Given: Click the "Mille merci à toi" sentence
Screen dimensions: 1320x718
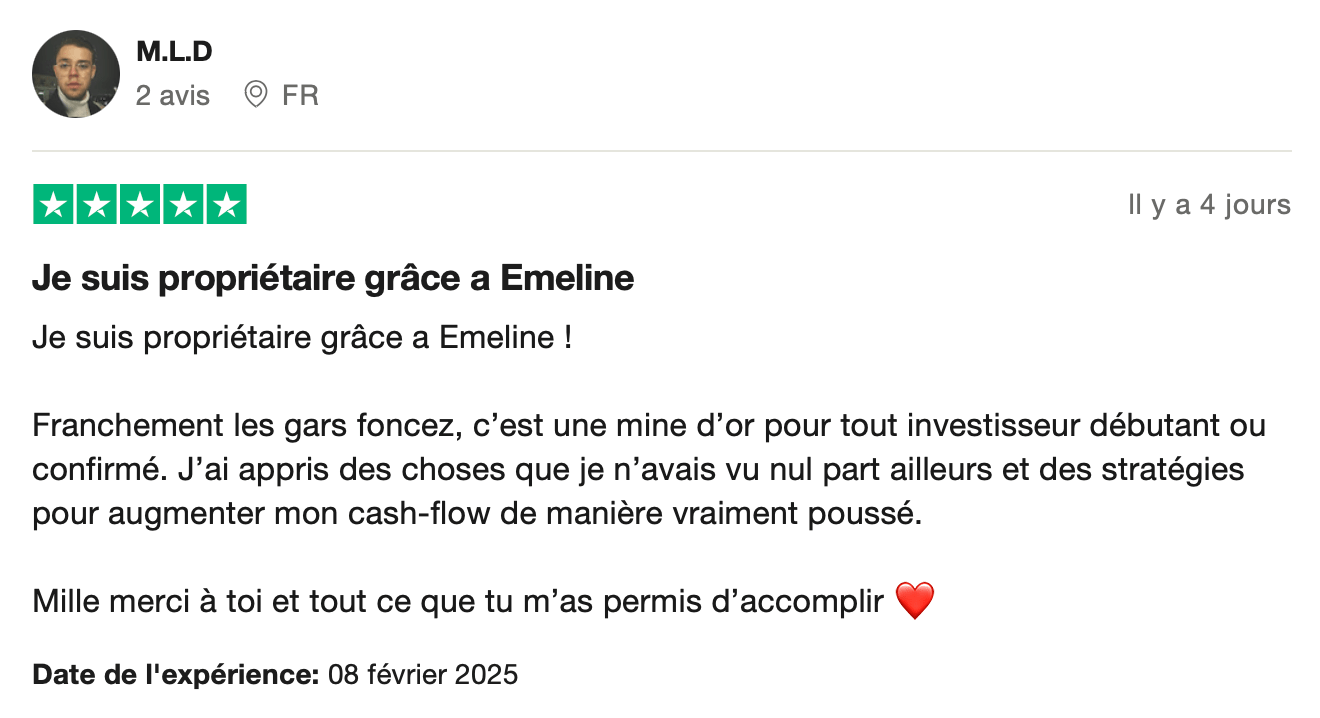Looking at the screenshot, I should click(x=458, y=602).
